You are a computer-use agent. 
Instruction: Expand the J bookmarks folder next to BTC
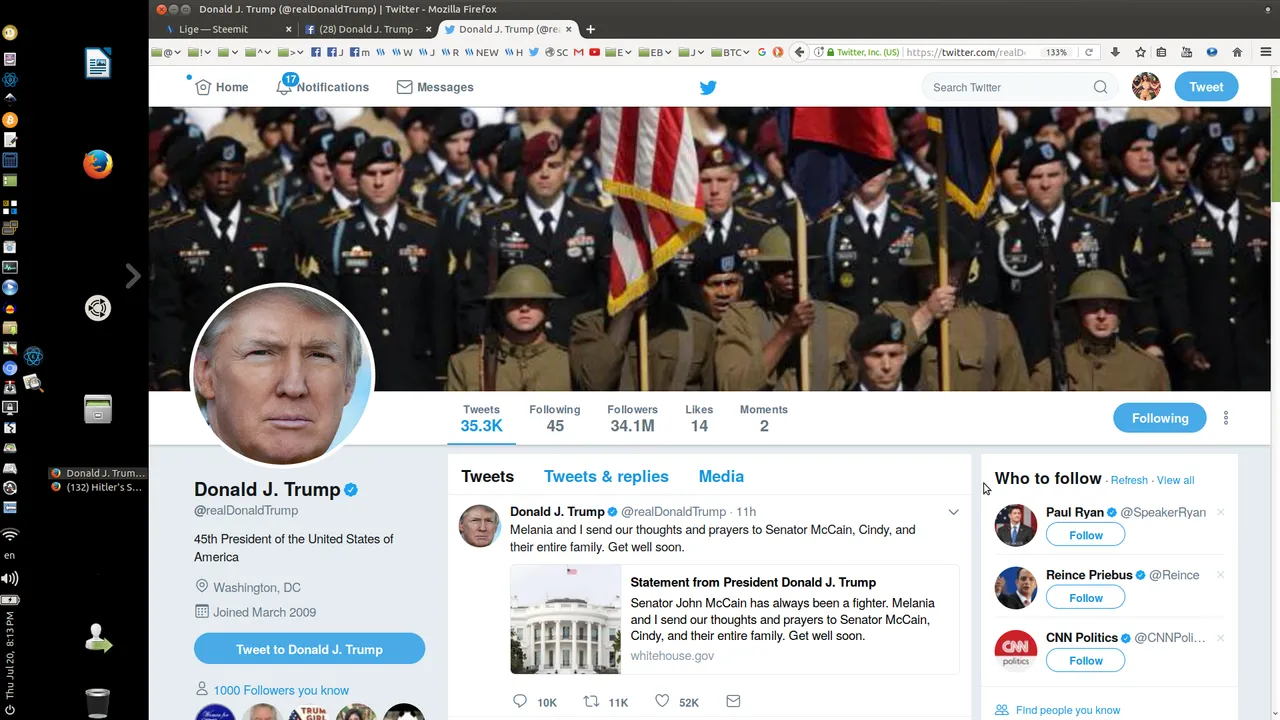[x=692, y=52]
